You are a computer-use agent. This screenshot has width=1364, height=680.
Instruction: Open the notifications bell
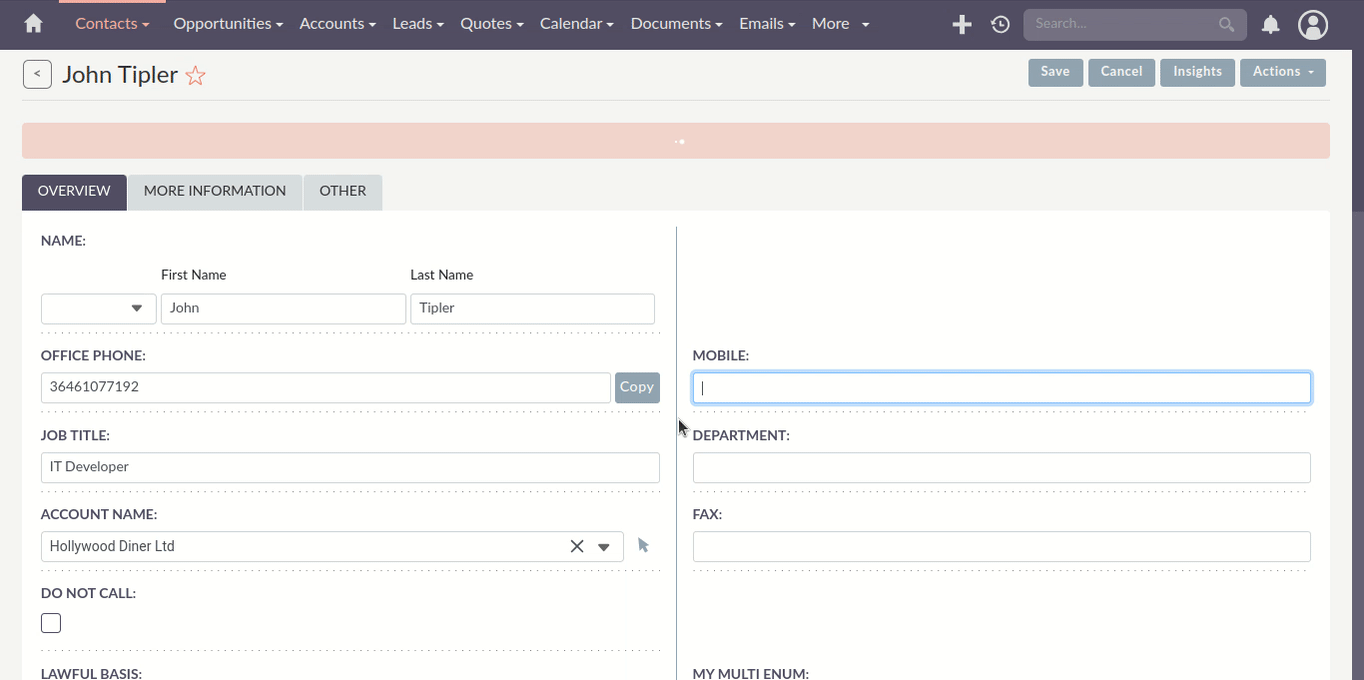coord(1270,24)
